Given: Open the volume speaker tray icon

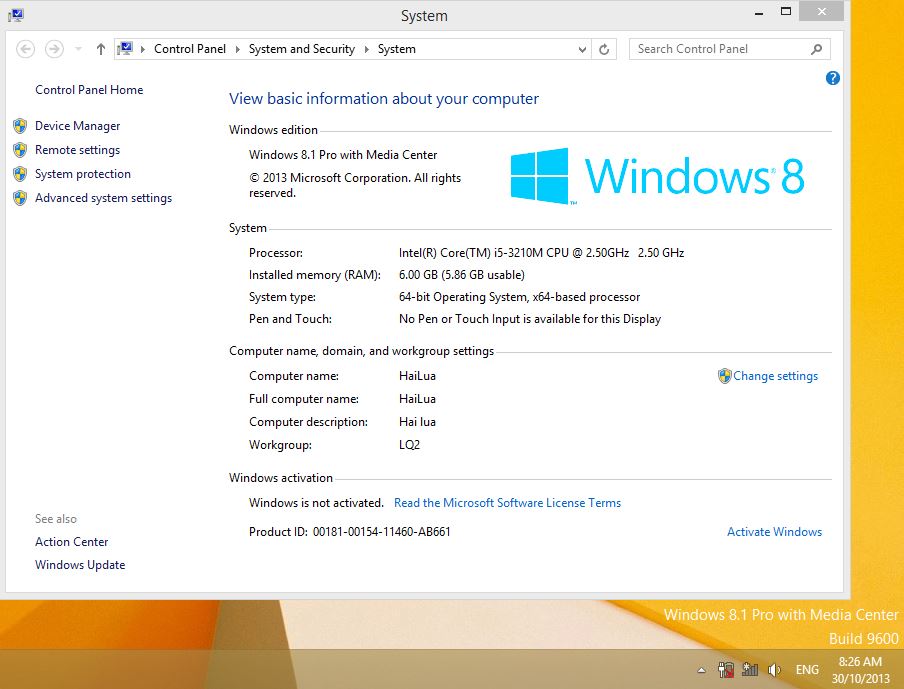Looking at the screenshot, I should tap(774, 670).
